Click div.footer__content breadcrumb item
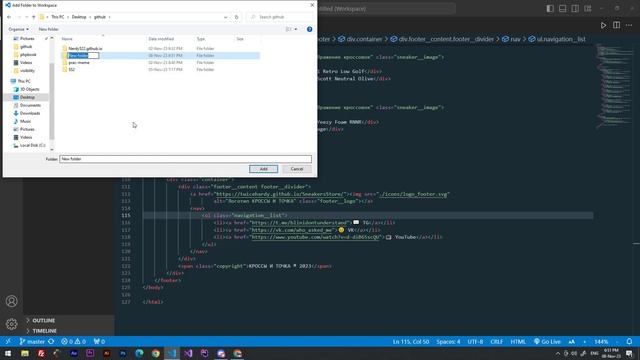Viewport: 640px width, 360px height. tap(442, 39)
